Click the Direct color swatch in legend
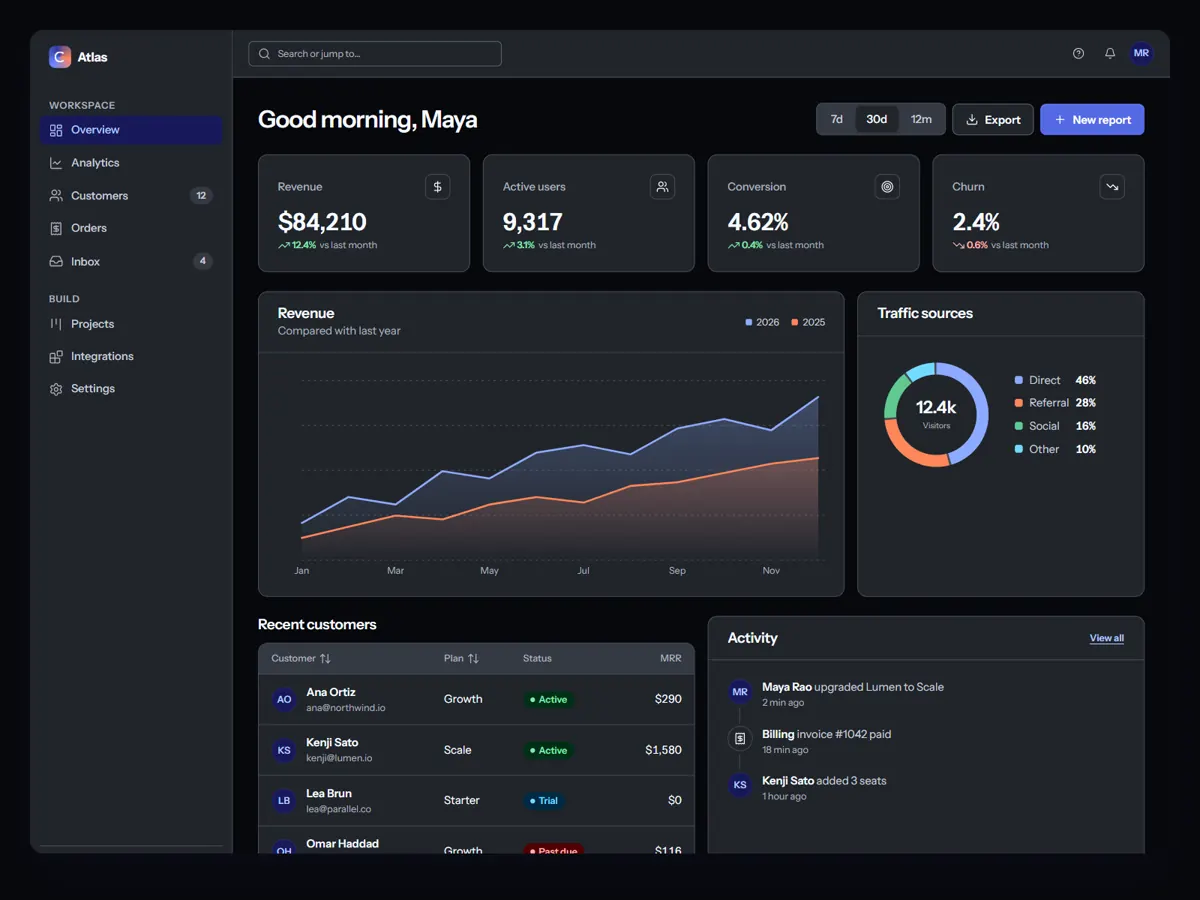Screen dimensions: 1200x900 point(1019,380)
